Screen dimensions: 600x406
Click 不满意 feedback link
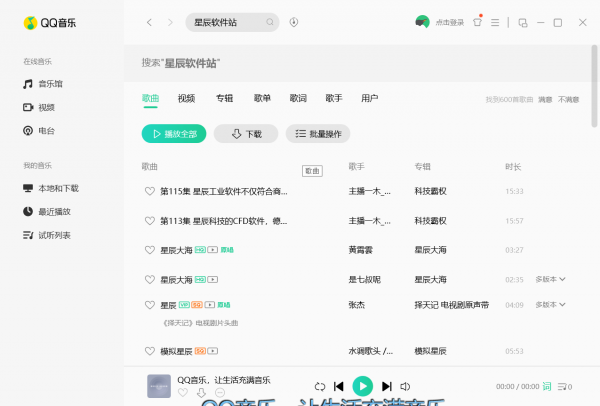point(568,99)
